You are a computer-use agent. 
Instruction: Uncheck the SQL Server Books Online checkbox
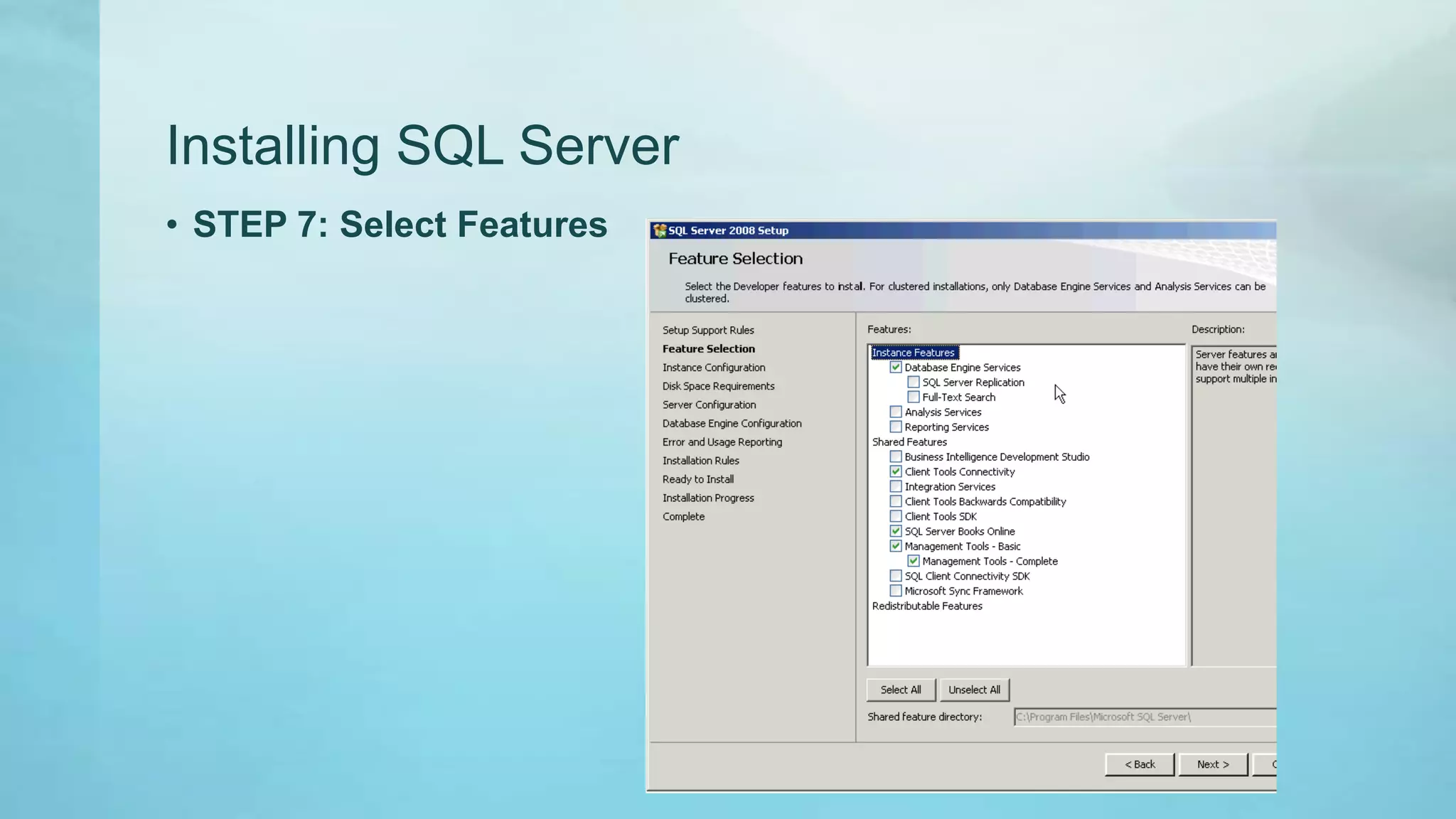coord(896,532)
